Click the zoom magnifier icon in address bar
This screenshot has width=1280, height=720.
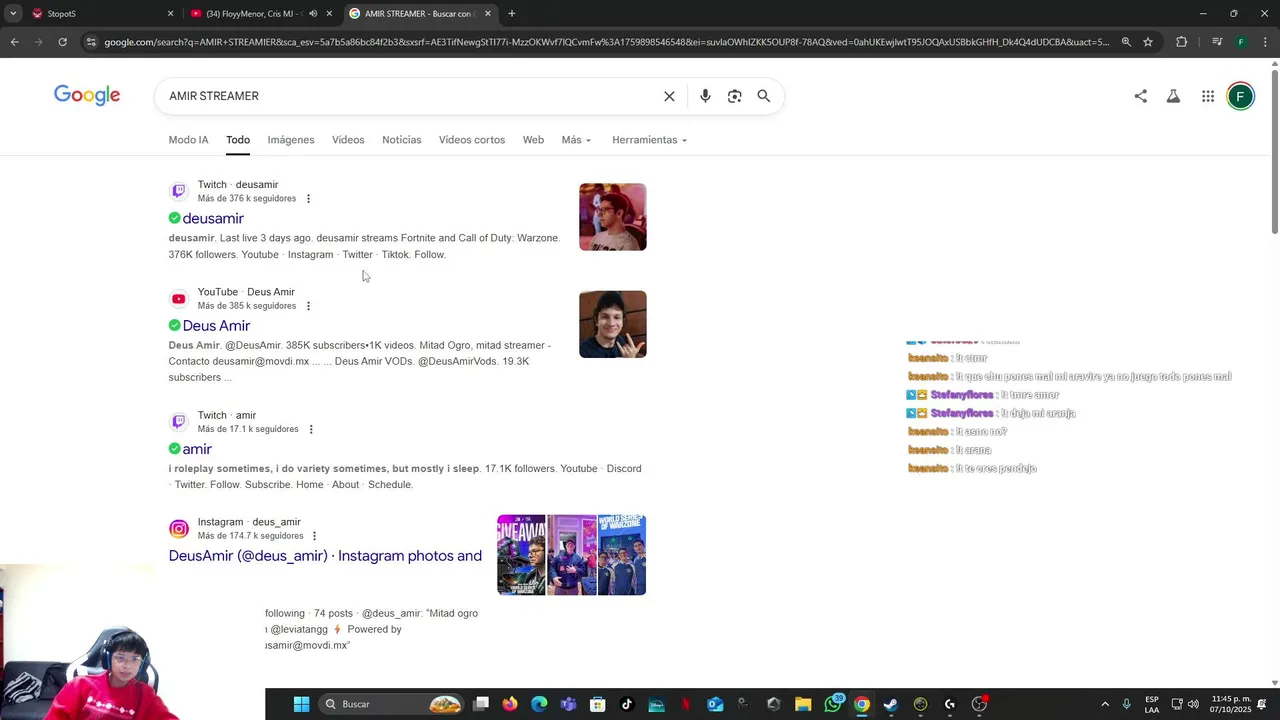click(1126, 42)
